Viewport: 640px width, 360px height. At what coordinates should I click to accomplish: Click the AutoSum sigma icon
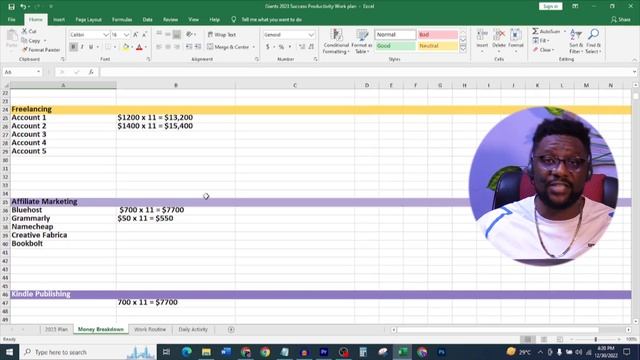pos(535,31)
